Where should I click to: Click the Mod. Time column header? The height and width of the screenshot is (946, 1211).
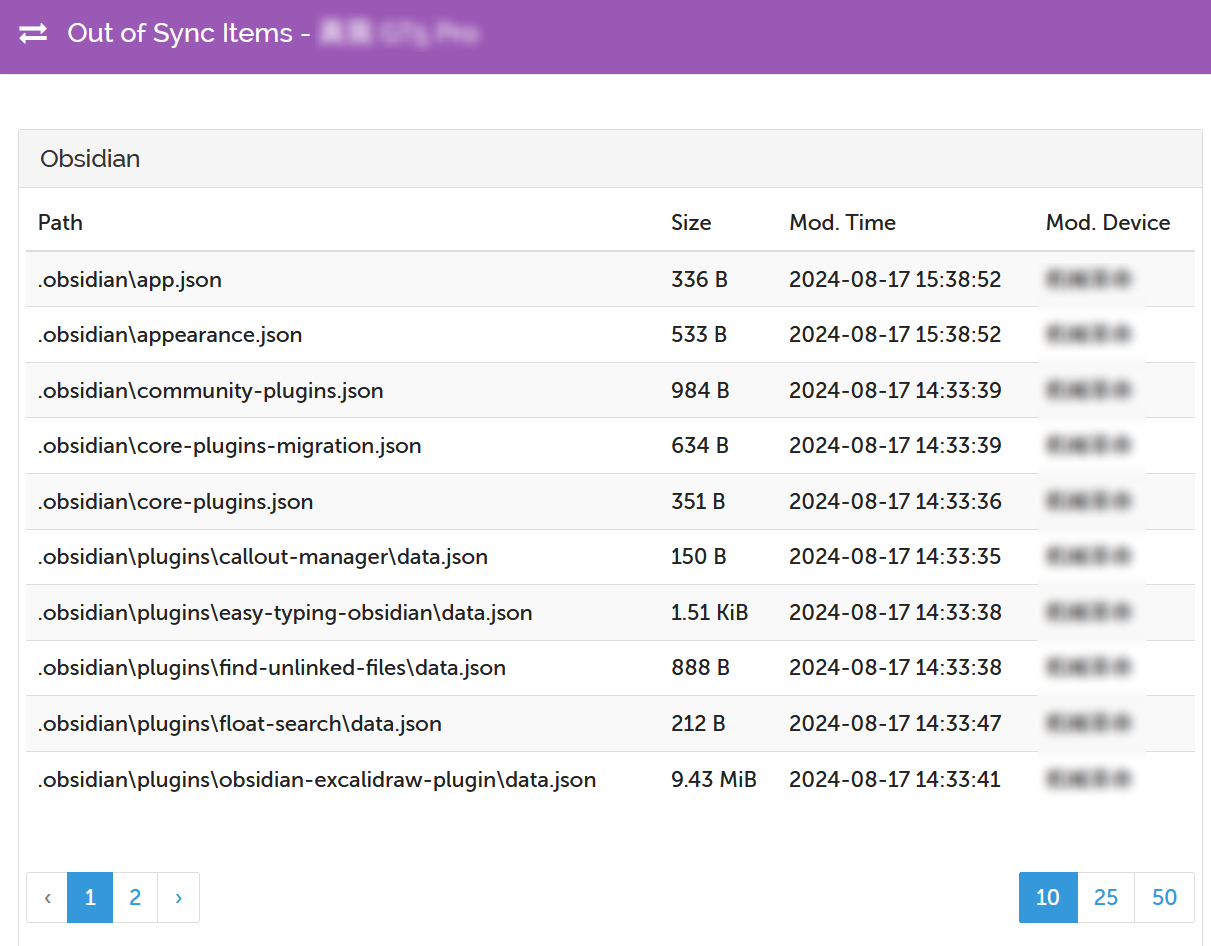pos(842,222)
